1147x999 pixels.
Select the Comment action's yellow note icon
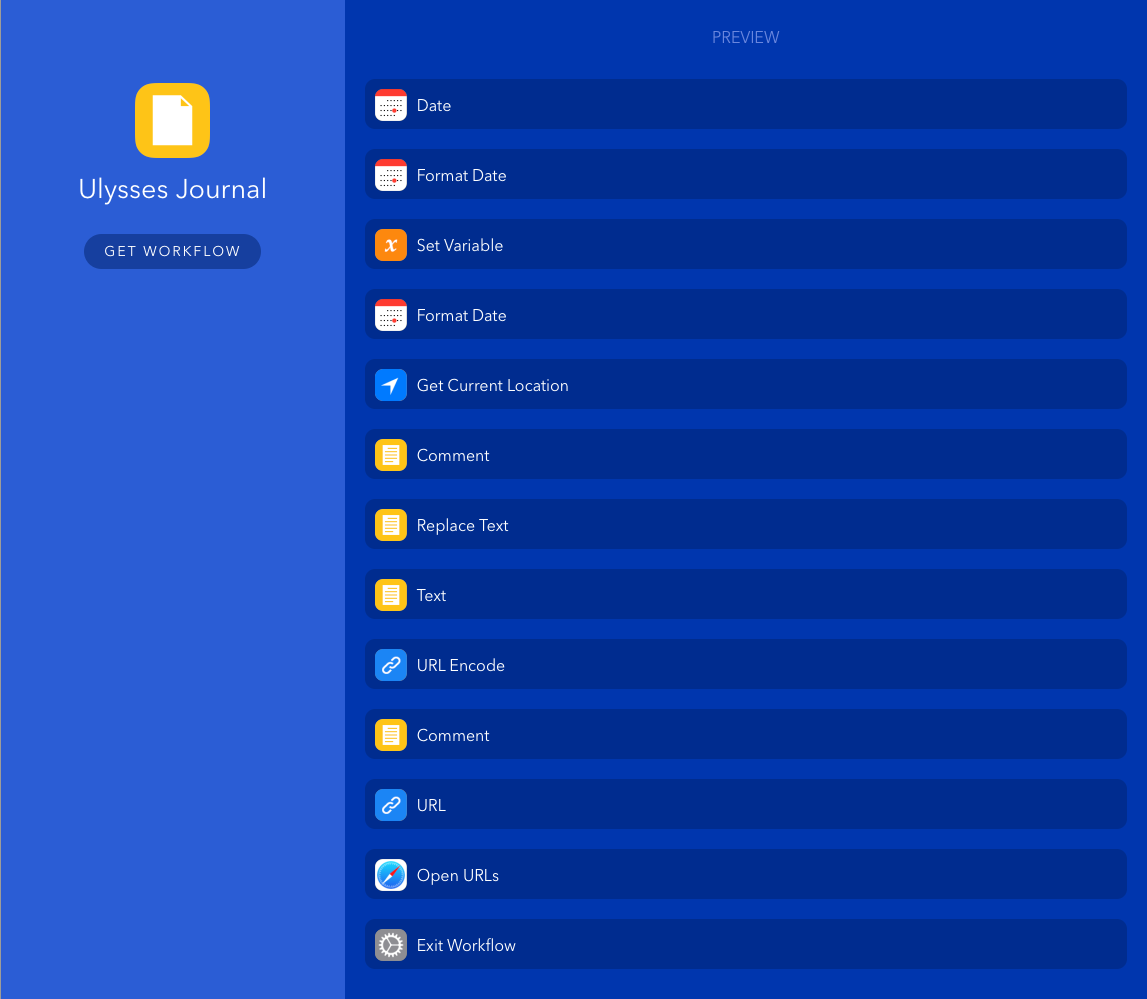click(391, 454)
